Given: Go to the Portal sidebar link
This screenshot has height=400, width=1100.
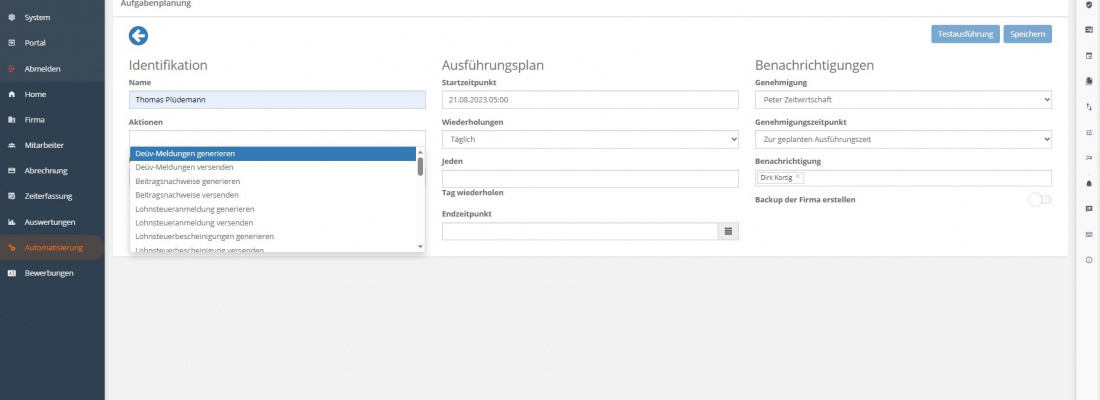Looking at the screenshot, I should click(35, 43).
